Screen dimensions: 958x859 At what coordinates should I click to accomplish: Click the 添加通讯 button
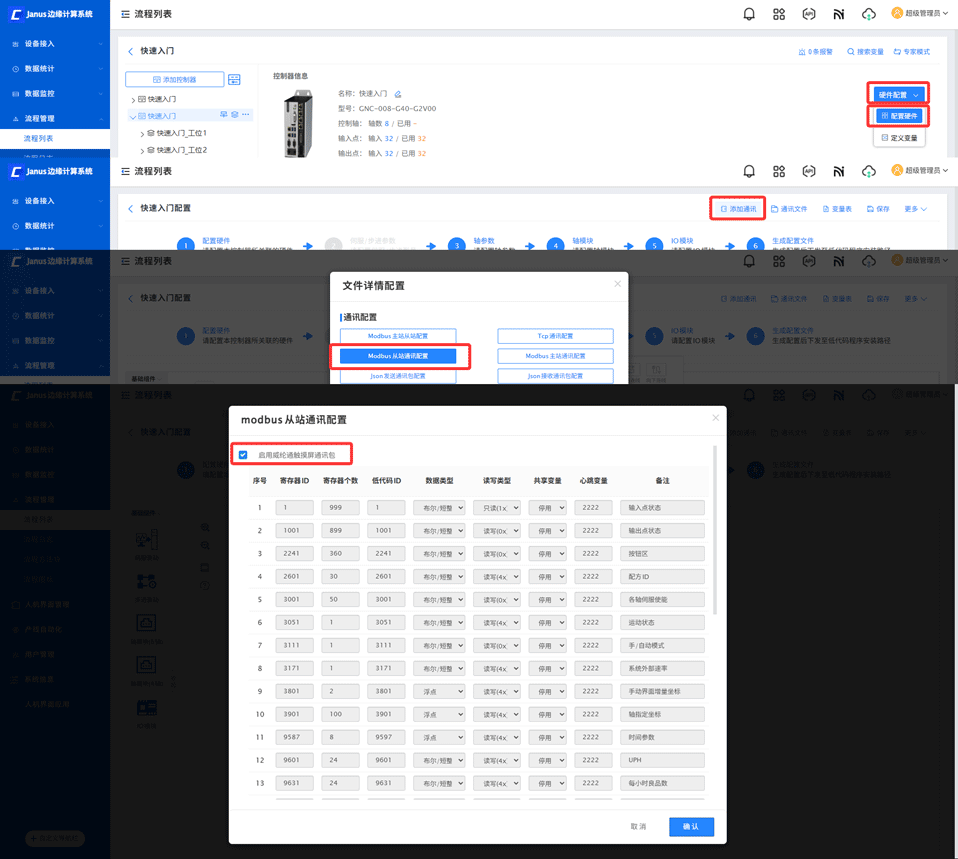[x=737, y=209]
